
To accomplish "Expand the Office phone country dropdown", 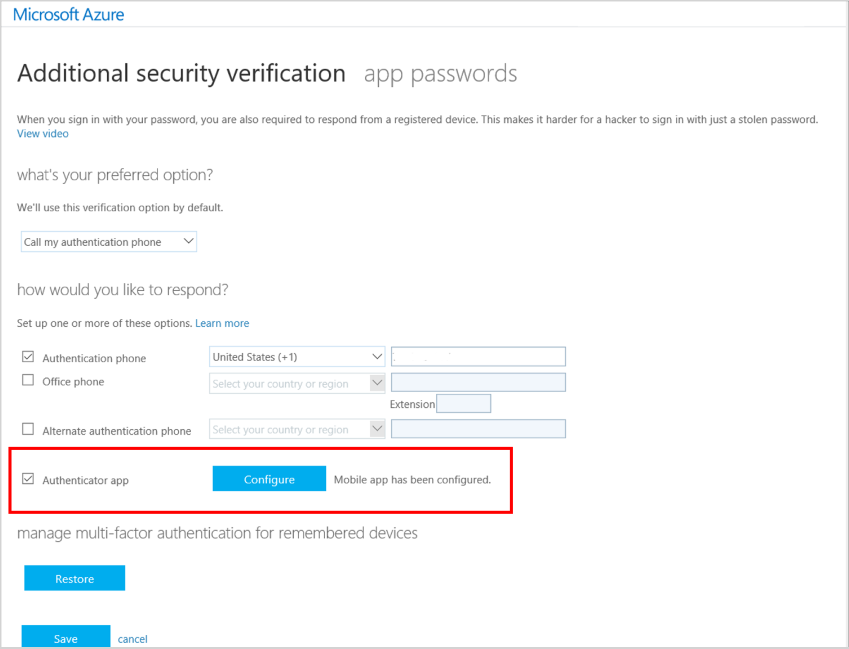I will [297, 383].
